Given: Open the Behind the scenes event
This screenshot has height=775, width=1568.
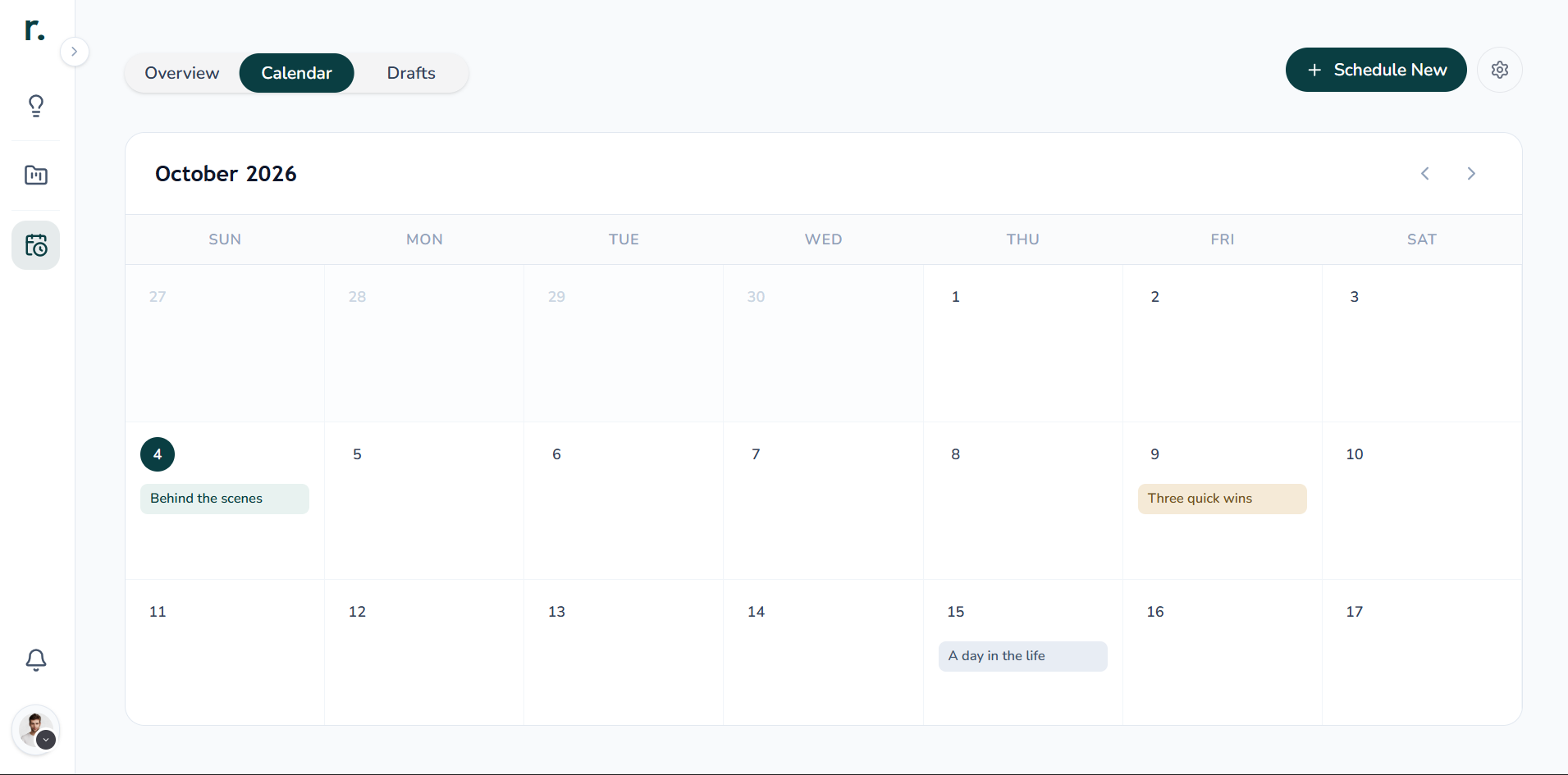Looking at the screenshot, I should (225, 499).
